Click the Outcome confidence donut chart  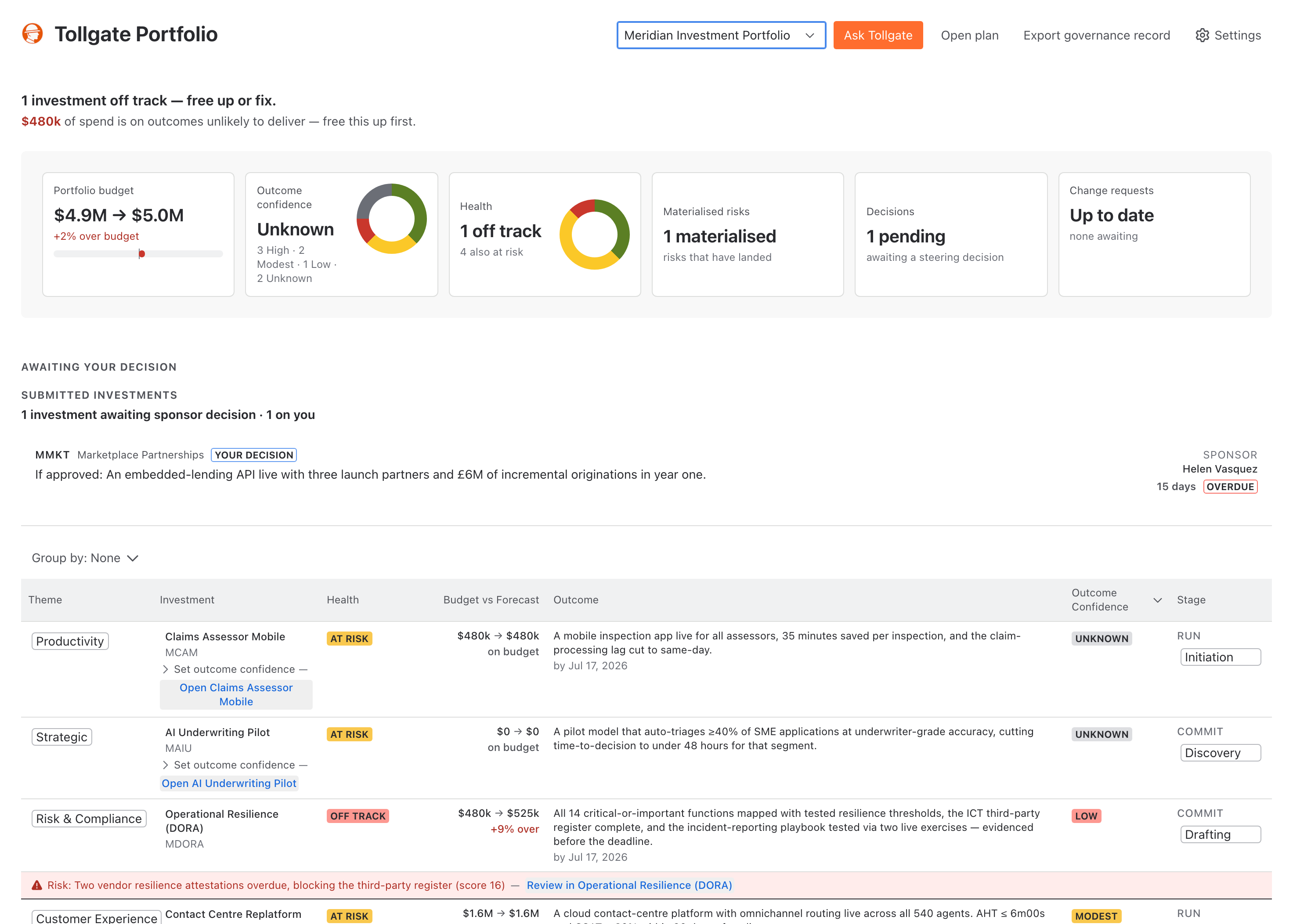tap(391, 218)
